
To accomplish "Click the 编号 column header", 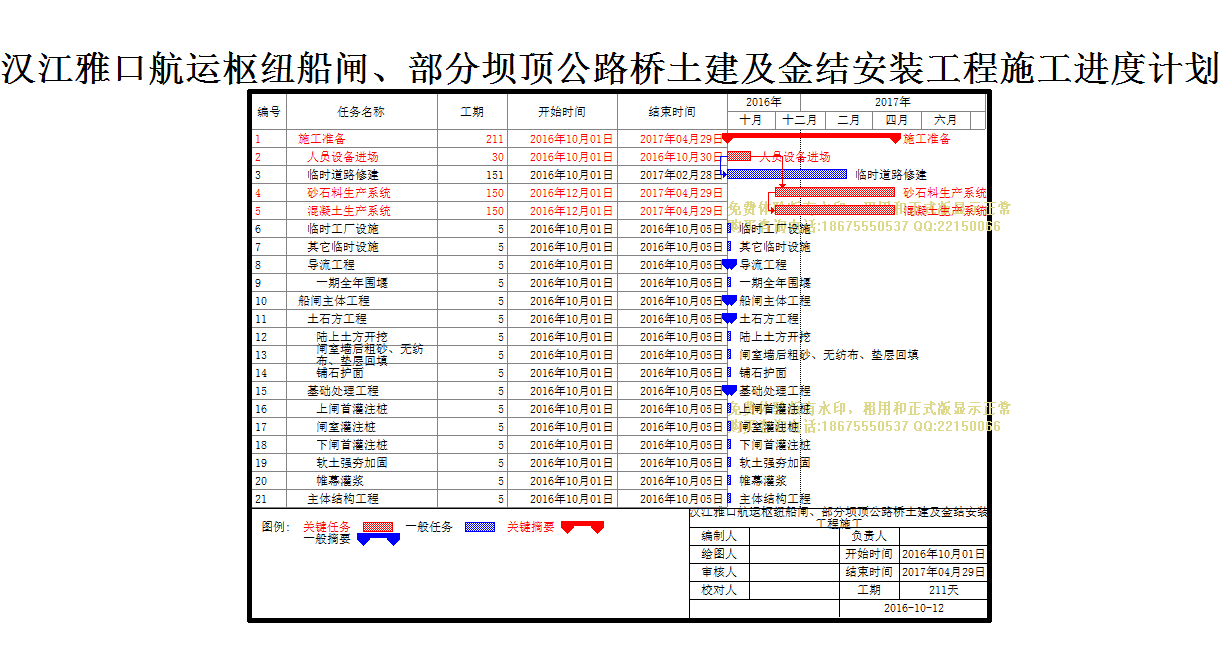I will pos(269,112).
